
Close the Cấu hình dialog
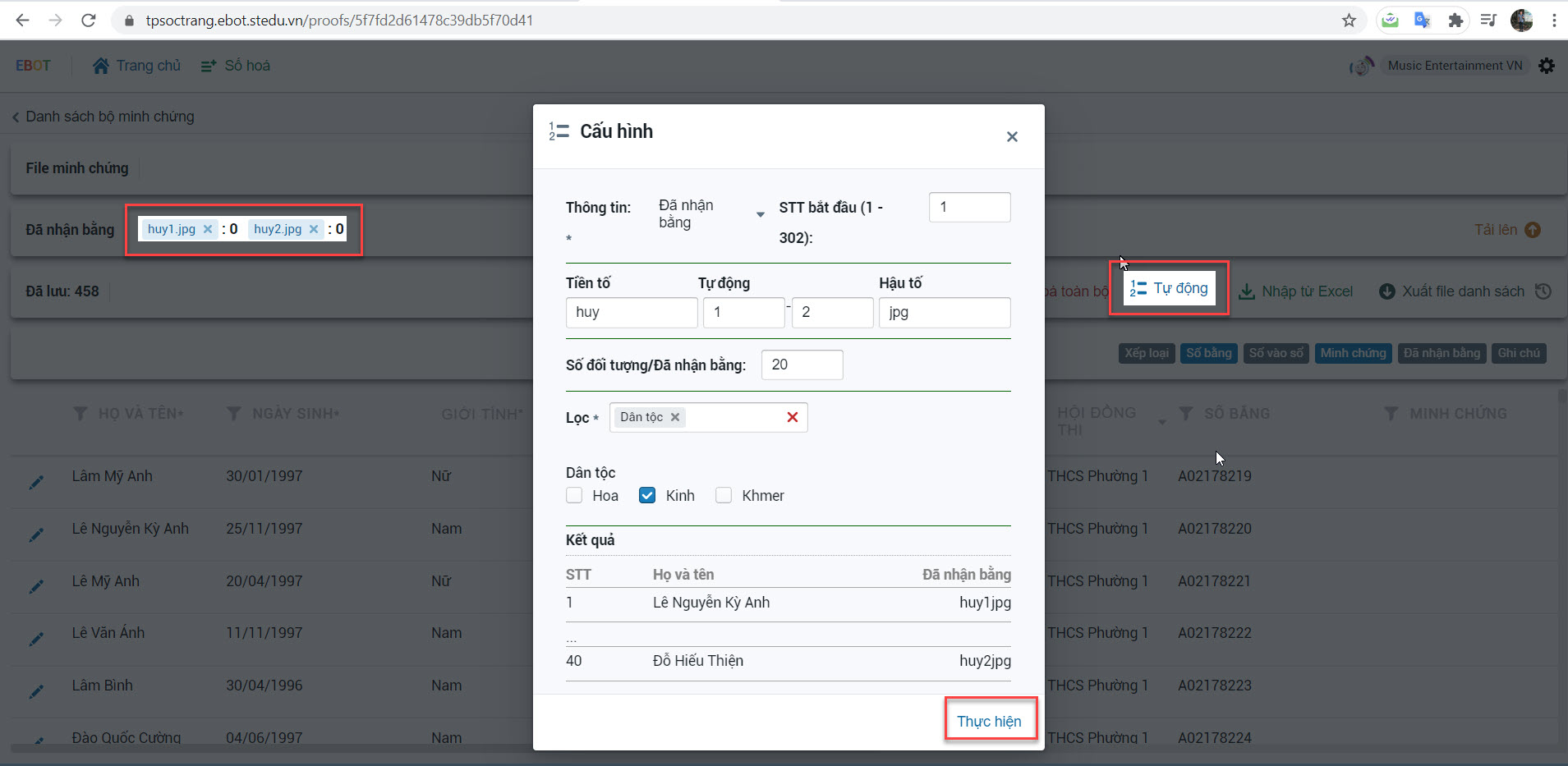click(x=1012, y=137)
